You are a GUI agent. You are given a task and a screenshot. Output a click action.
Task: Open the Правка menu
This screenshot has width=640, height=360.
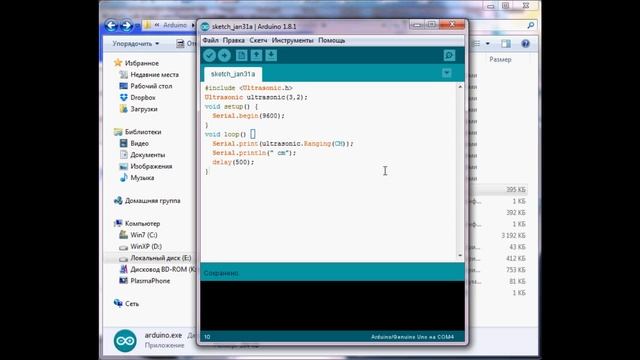click(233, 40)
